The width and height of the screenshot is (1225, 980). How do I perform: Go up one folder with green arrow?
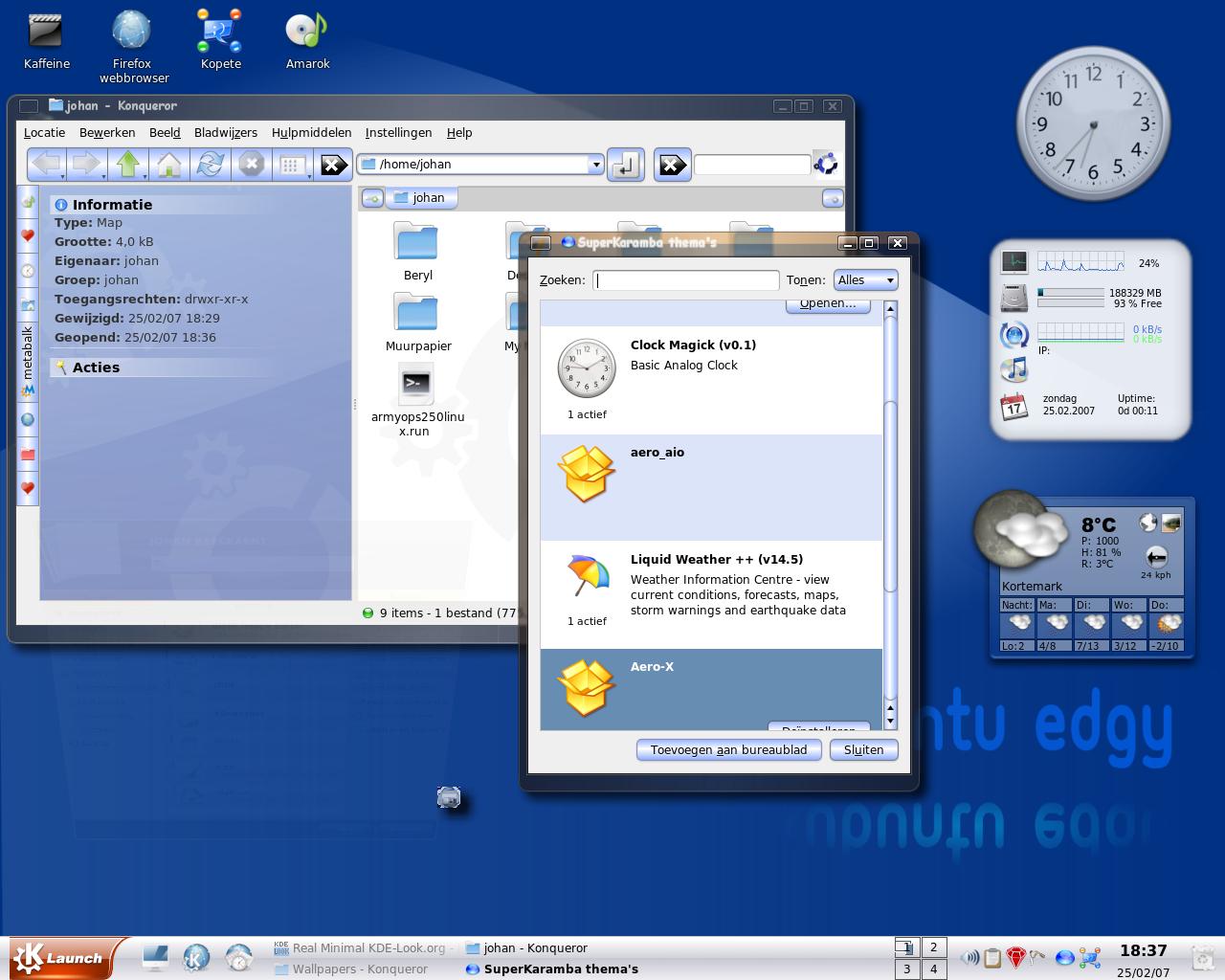[x=128, y=165]
